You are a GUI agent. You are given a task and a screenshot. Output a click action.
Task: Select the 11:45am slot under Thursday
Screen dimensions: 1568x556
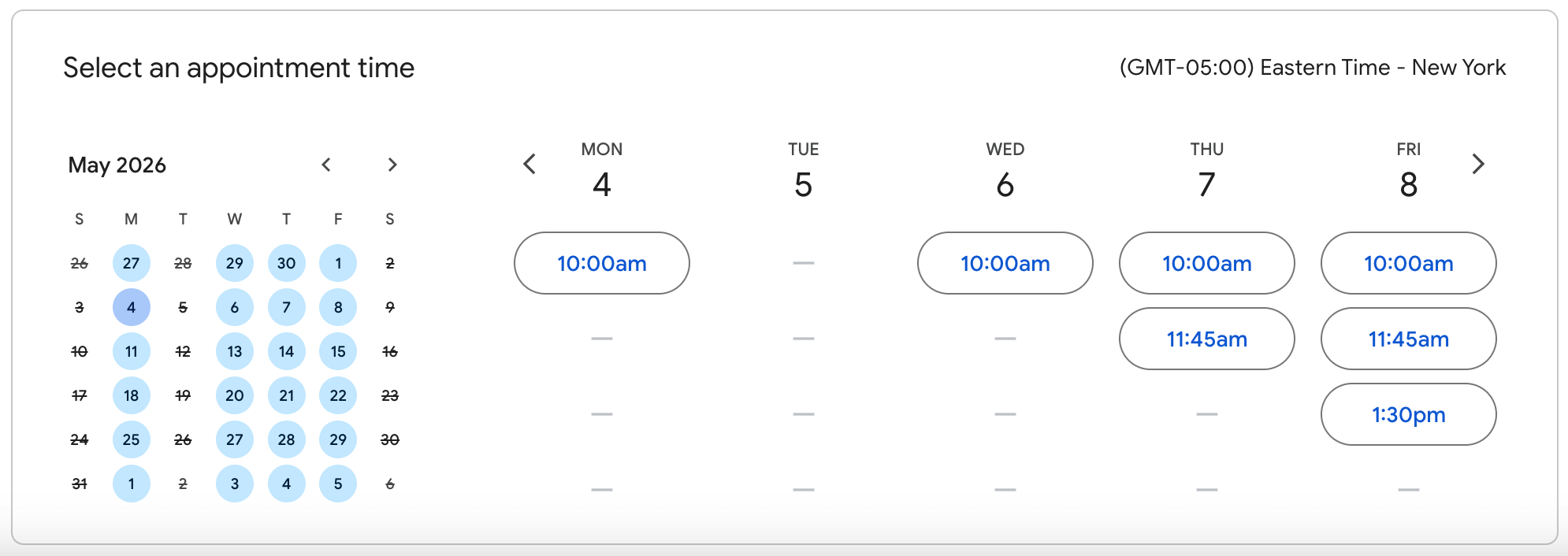1206,339
